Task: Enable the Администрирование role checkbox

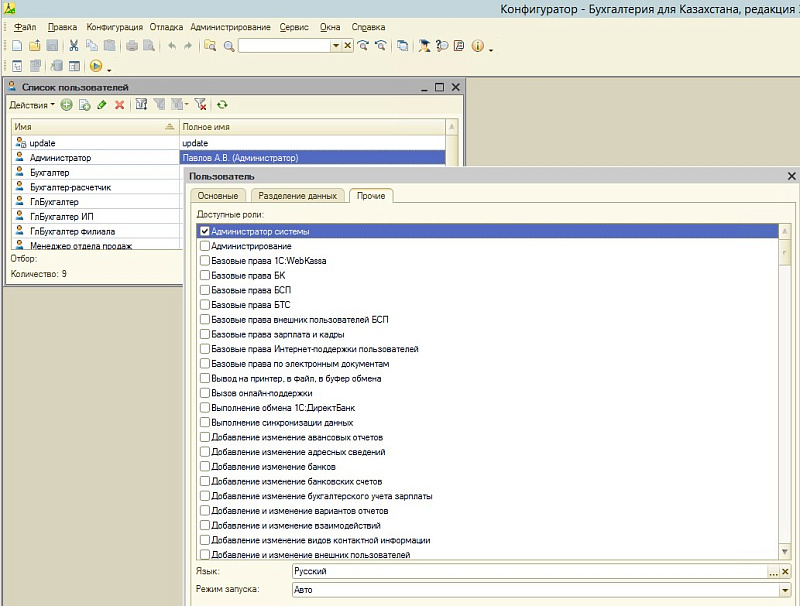Action: click(x=205, y=246)
